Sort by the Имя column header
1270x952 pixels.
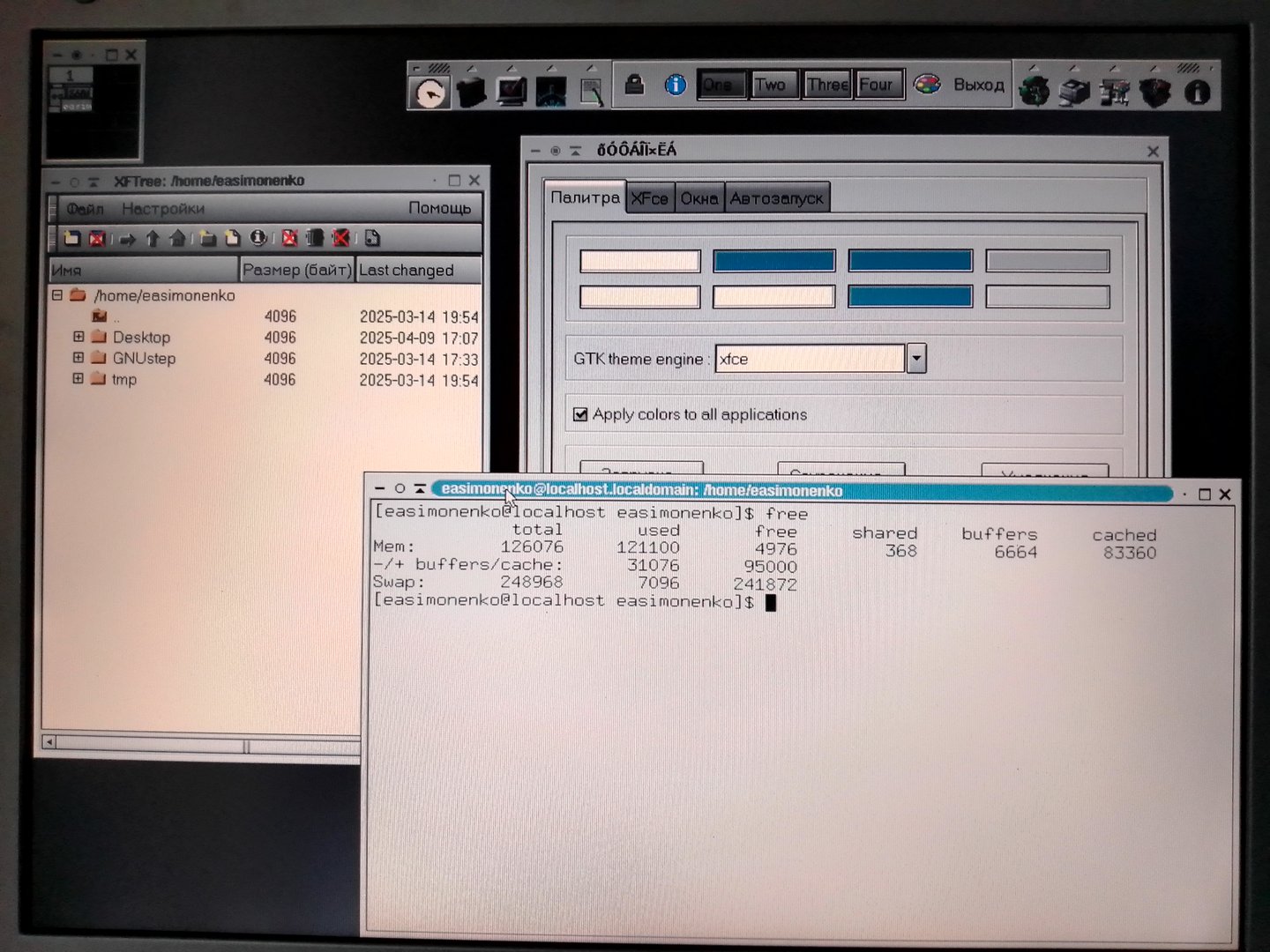pos(143,270)
